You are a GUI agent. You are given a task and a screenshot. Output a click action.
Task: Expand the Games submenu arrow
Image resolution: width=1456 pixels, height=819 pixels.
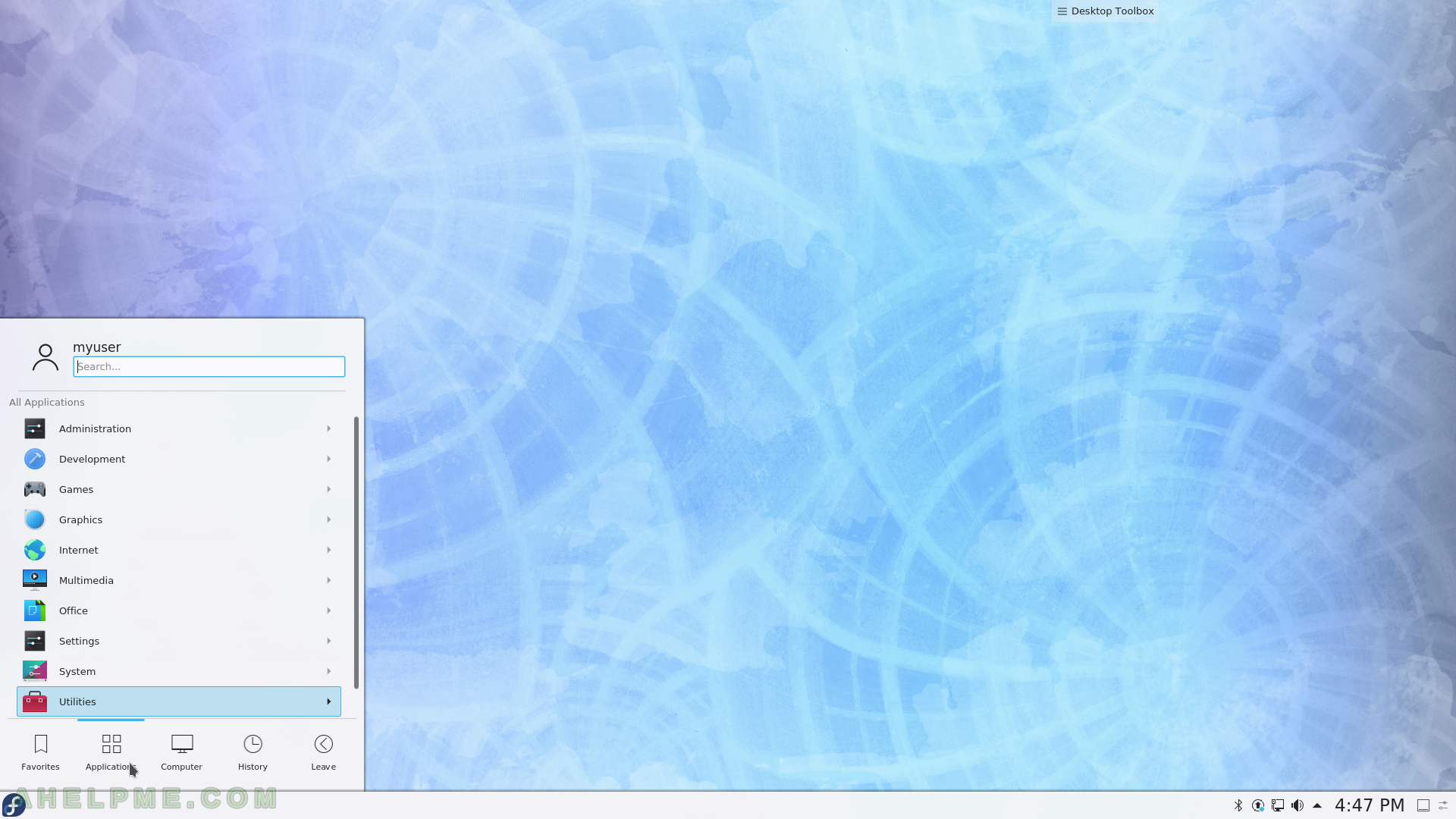pyautogui.click(x=329, y=489)
